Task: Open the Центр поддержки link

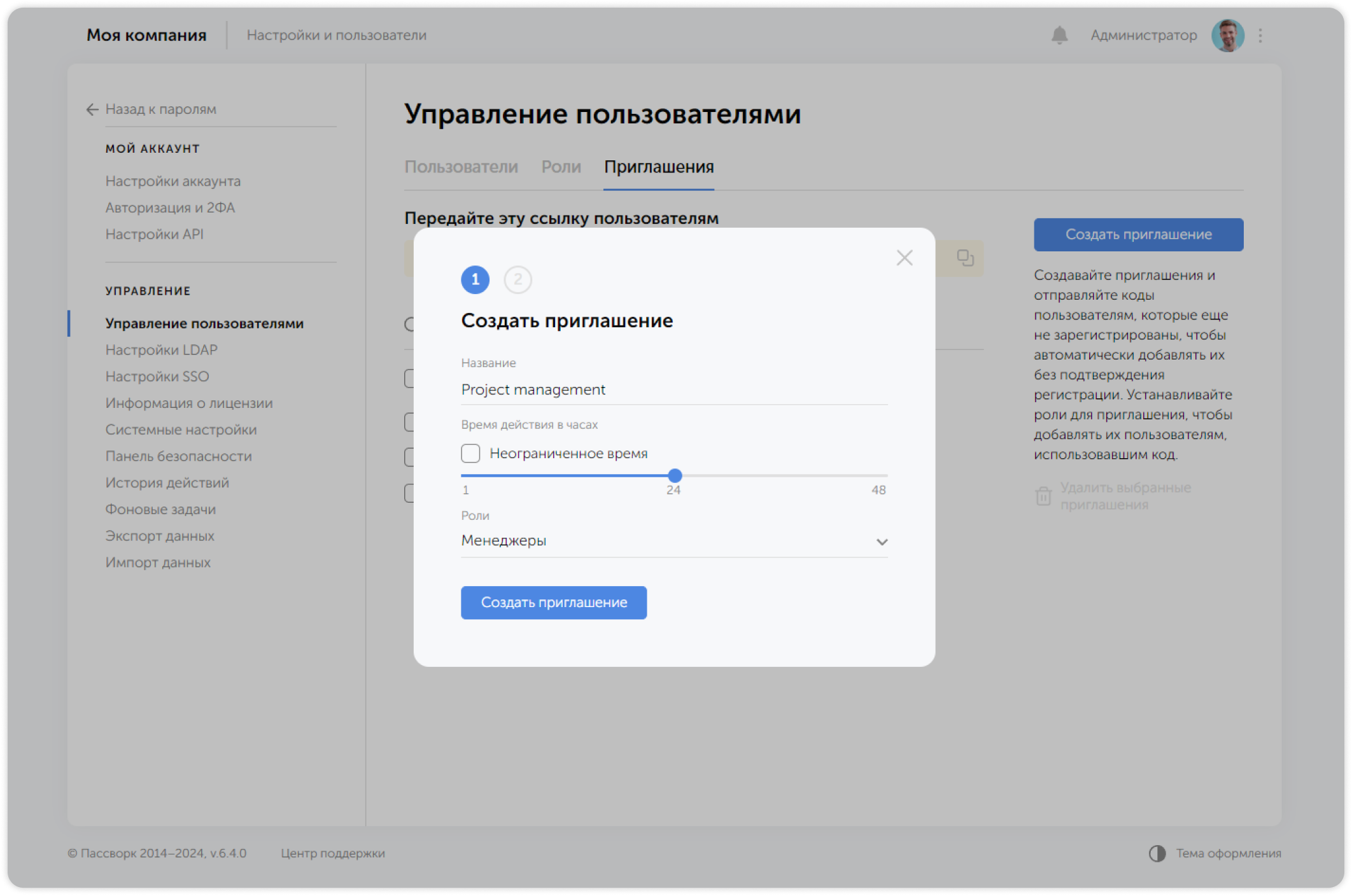Action: (332, 853)
